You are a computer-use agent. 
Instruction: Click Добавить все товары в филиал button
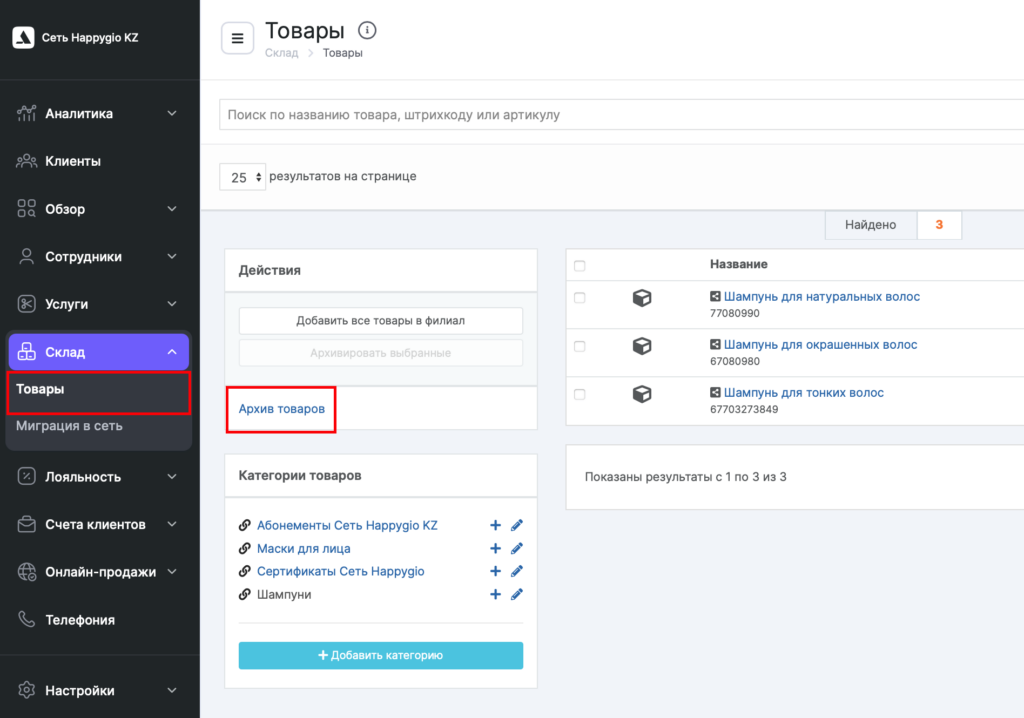click(380, 321)
